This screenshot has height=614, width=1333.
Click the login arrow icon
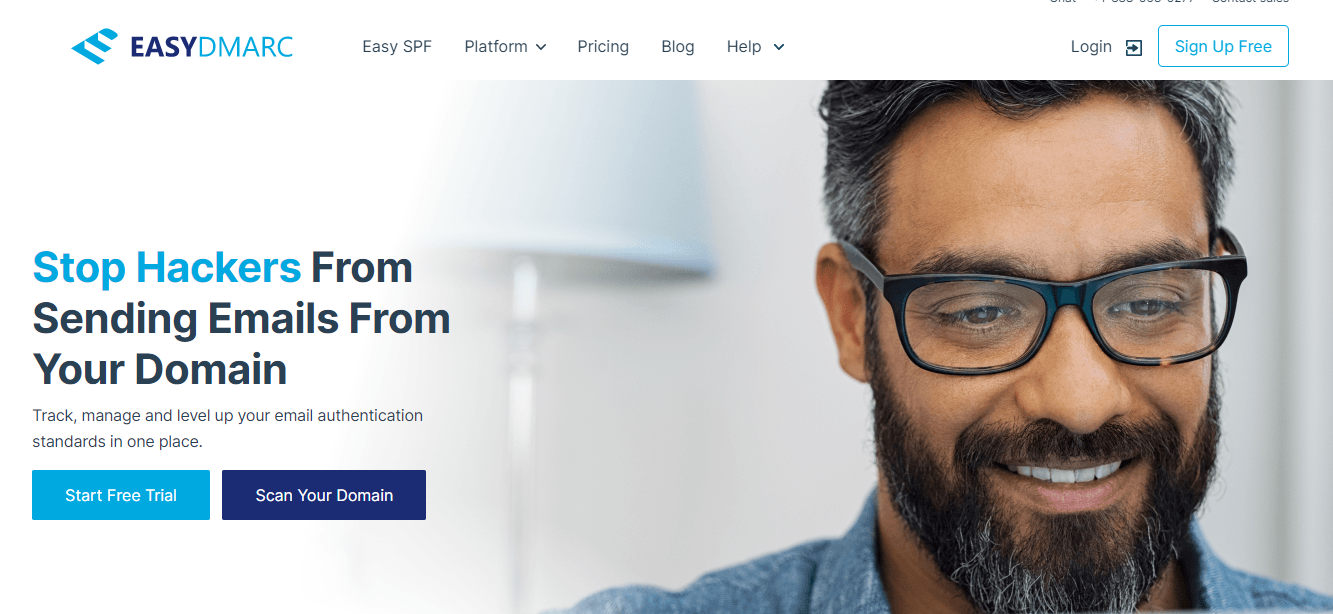1133,47
